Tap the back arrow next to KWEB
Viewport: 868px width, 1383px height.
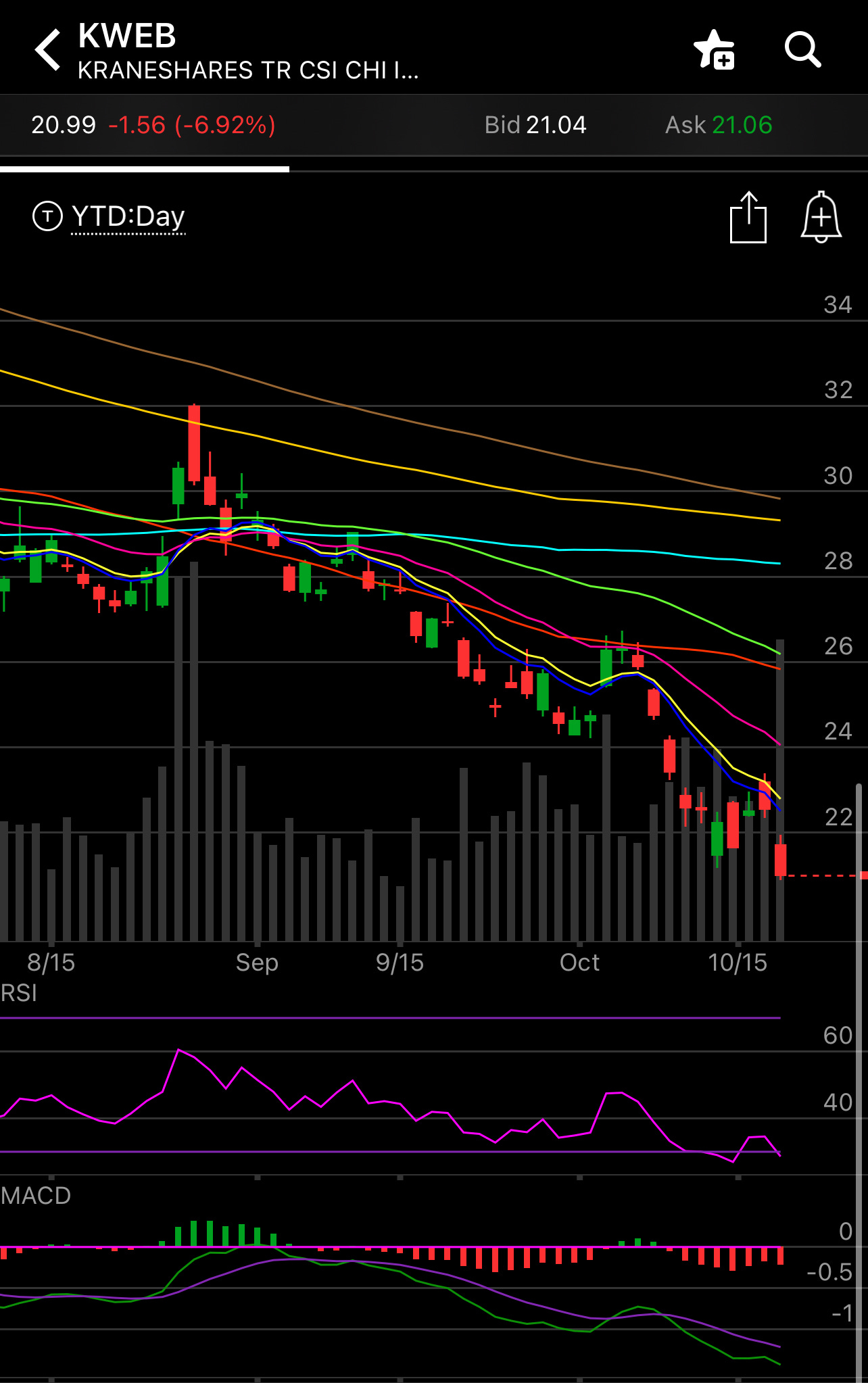47,49
